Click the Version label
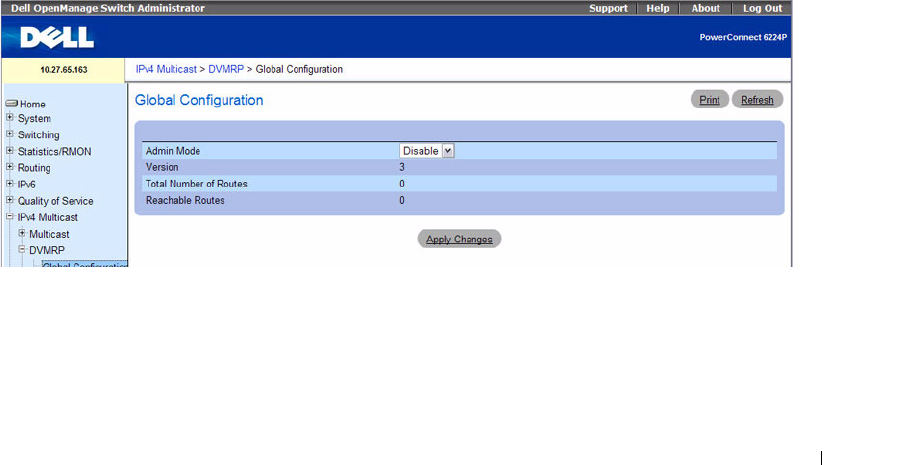This screenshot has width=901, height=465. [x=162, y=167]
